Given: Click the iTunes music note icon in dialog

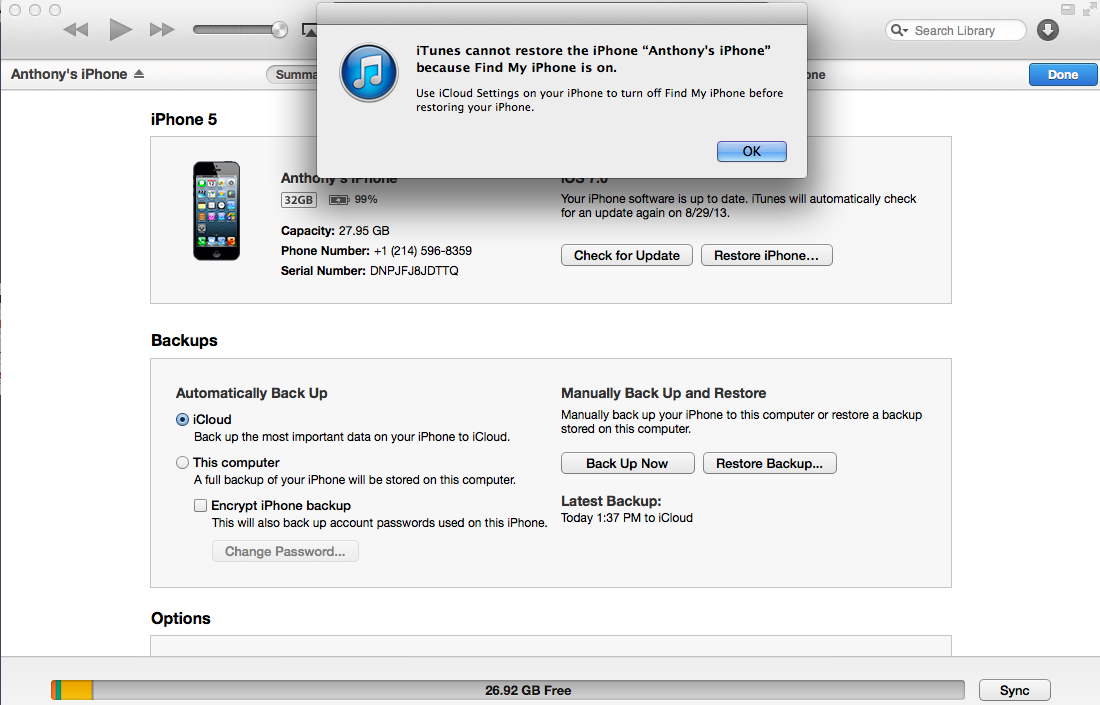Looking at the screenshot, I should pos(368,72).
